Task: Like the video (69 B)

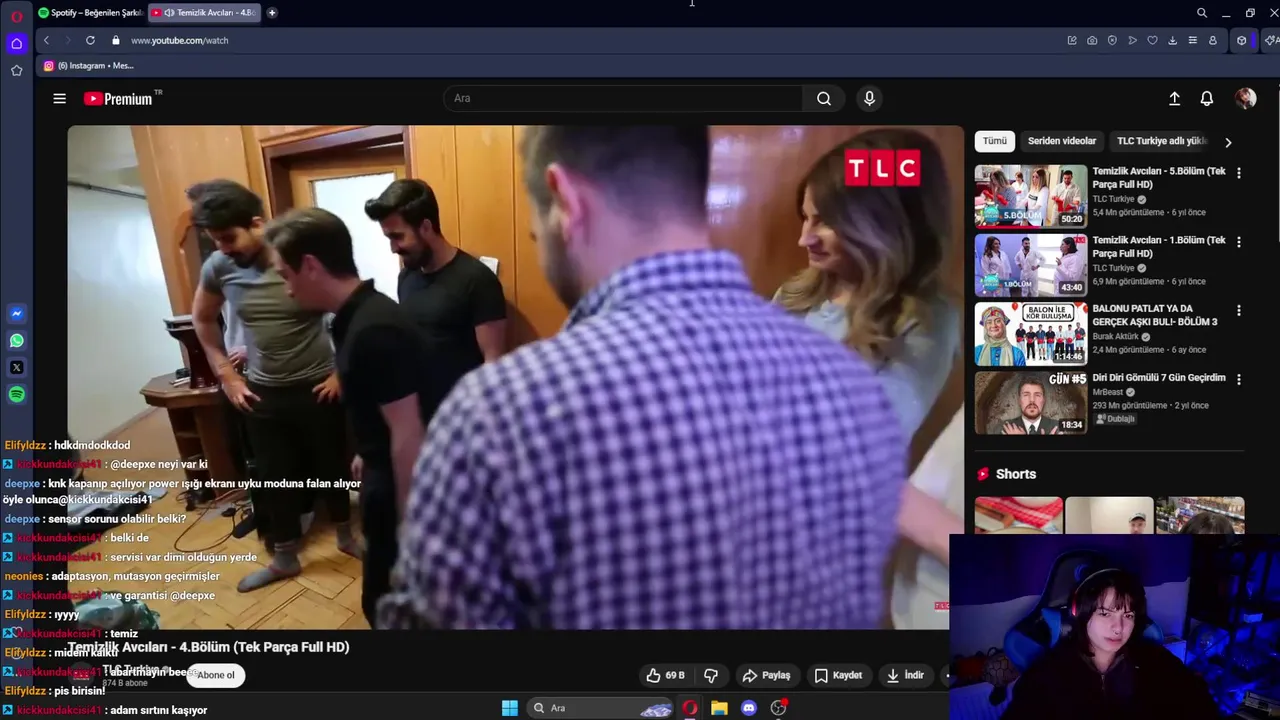Action: 665,675
